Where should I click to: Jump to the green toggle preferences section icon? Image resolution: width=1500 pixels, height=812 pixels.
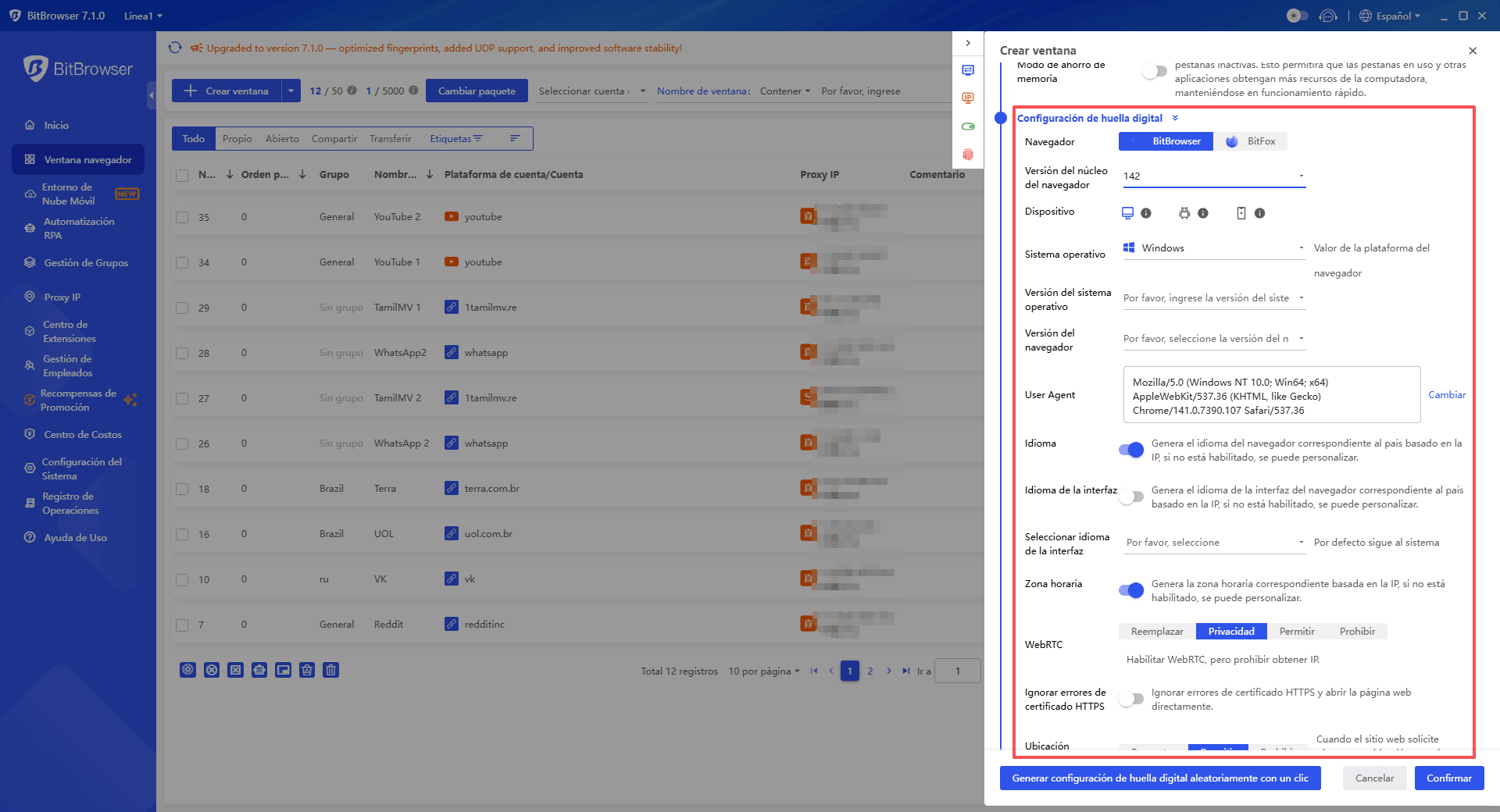tap(968, 126)
